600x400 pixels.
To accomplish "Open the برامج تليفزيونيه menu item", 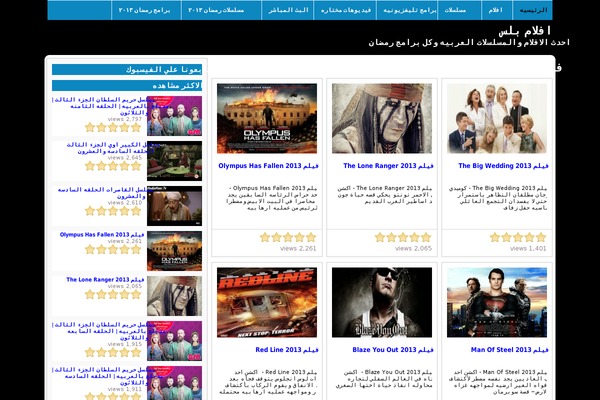I will tap(409, 10).
